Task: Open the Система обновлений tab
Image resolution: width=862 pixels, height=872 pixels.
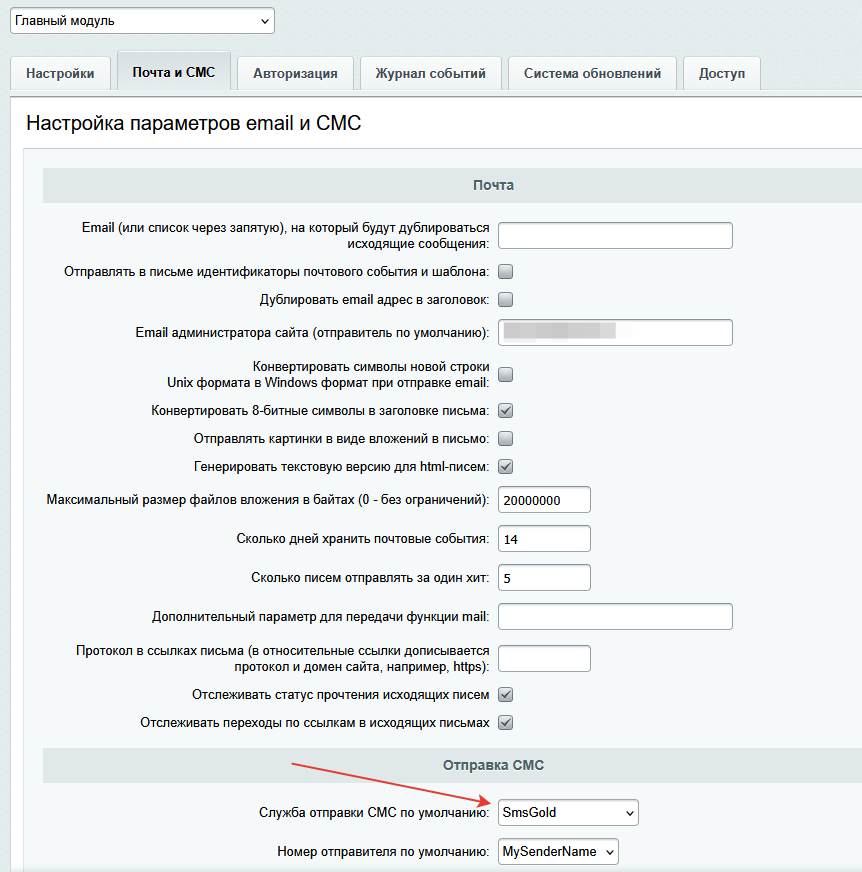Action: click(592, 73)
